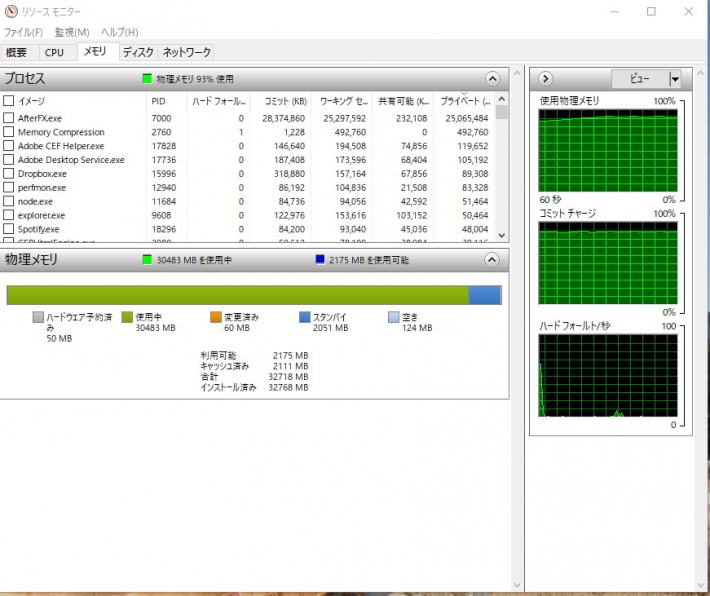
Task: Click the ビュー button
Action: [x=639, y=79]
